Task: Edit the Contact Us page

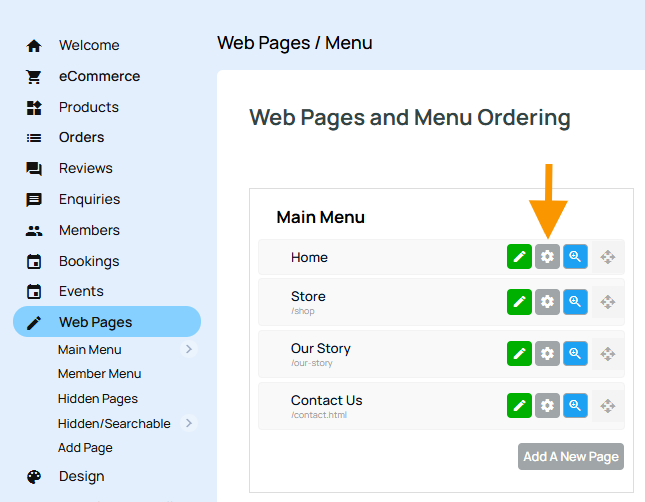Action: [x=519, y=405]
